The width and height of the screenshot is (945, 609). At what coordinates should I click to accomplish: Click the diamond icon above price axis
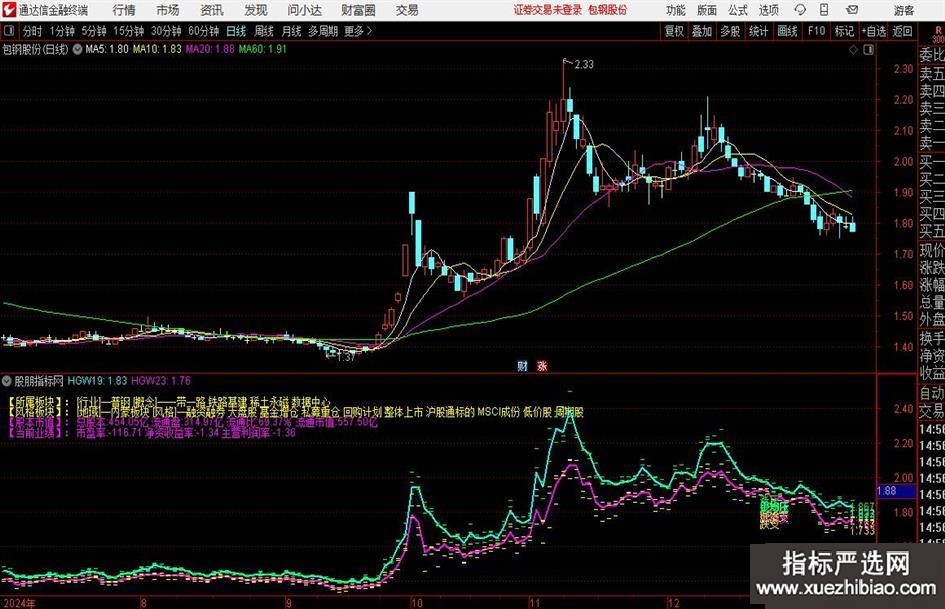coord(853,49)
